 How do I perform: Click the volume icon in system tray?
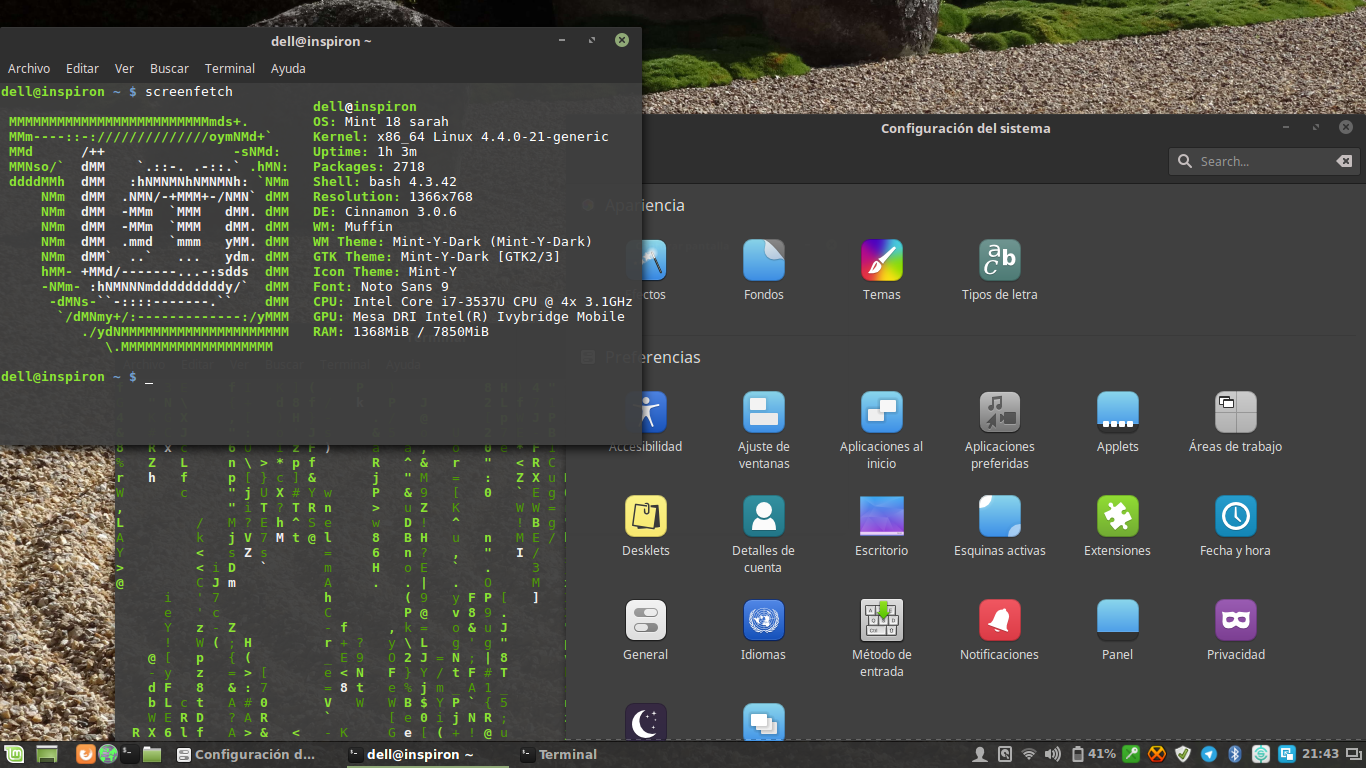[x=1052, y=754]
